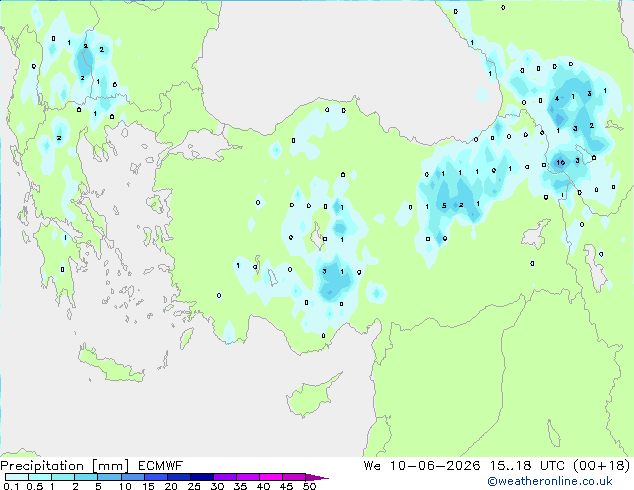Select the 30–35 mm purple legend swatch
Screen dimensions: 634x490
pyautogui.click(x=224, y=477)
